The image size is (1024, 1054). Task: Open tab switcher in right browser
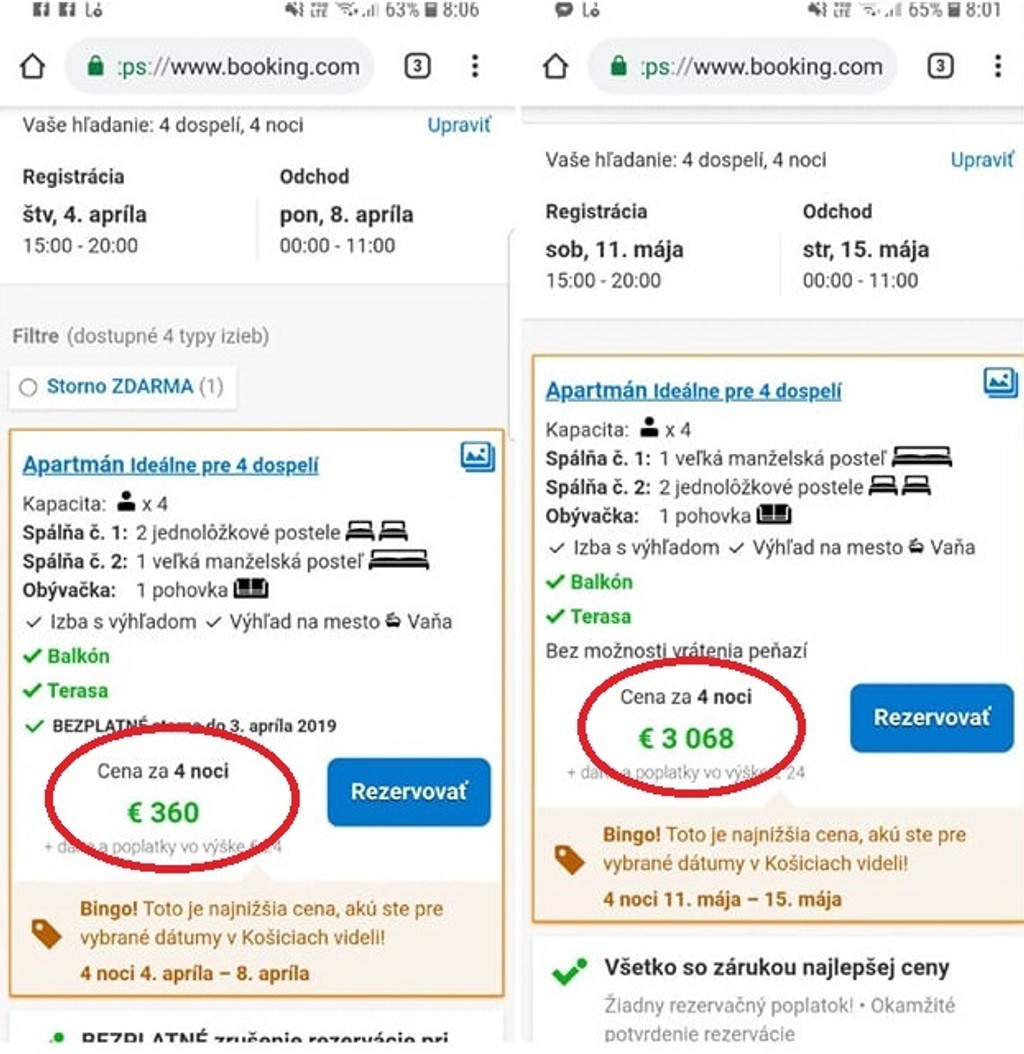[940, 67]
